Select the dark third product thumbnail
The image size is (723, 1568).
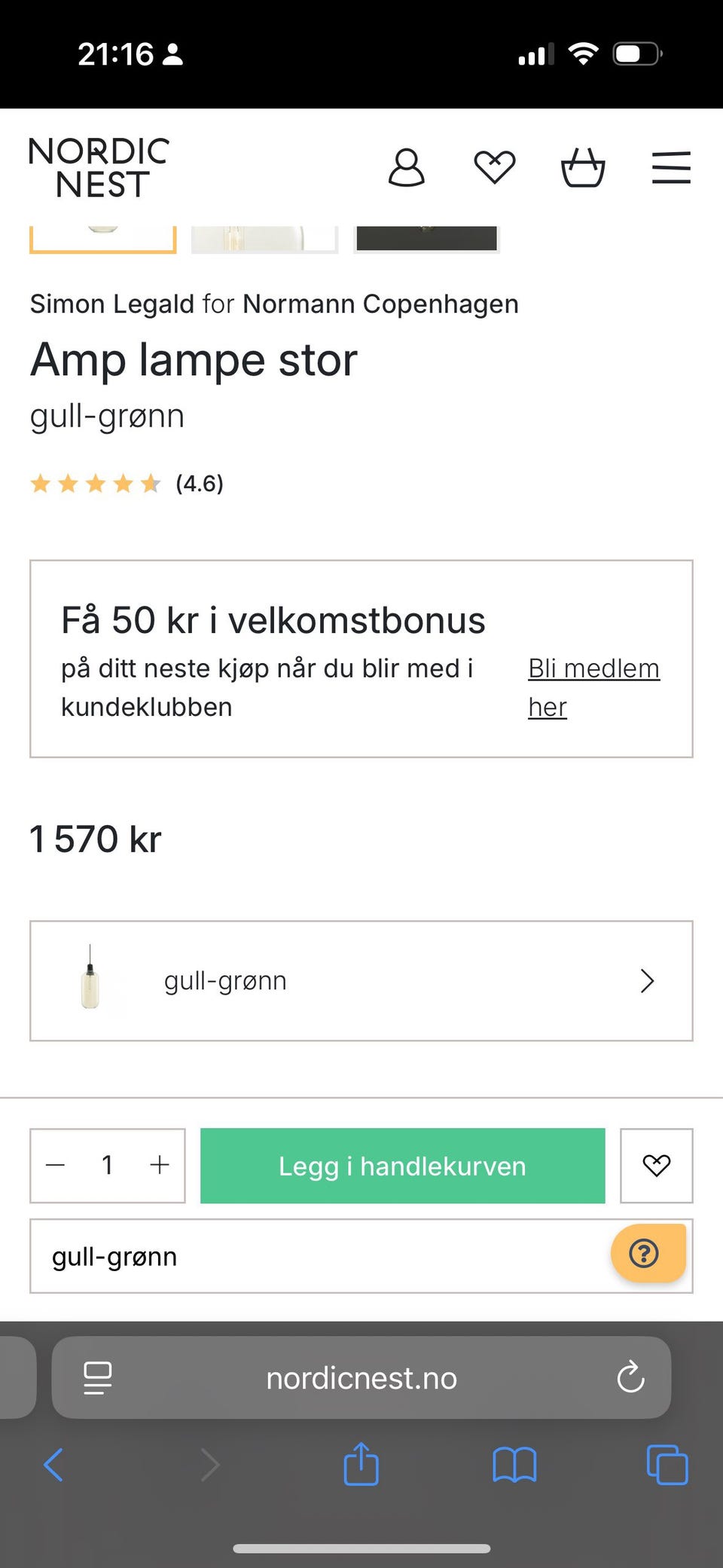click(x=426, y=238)
